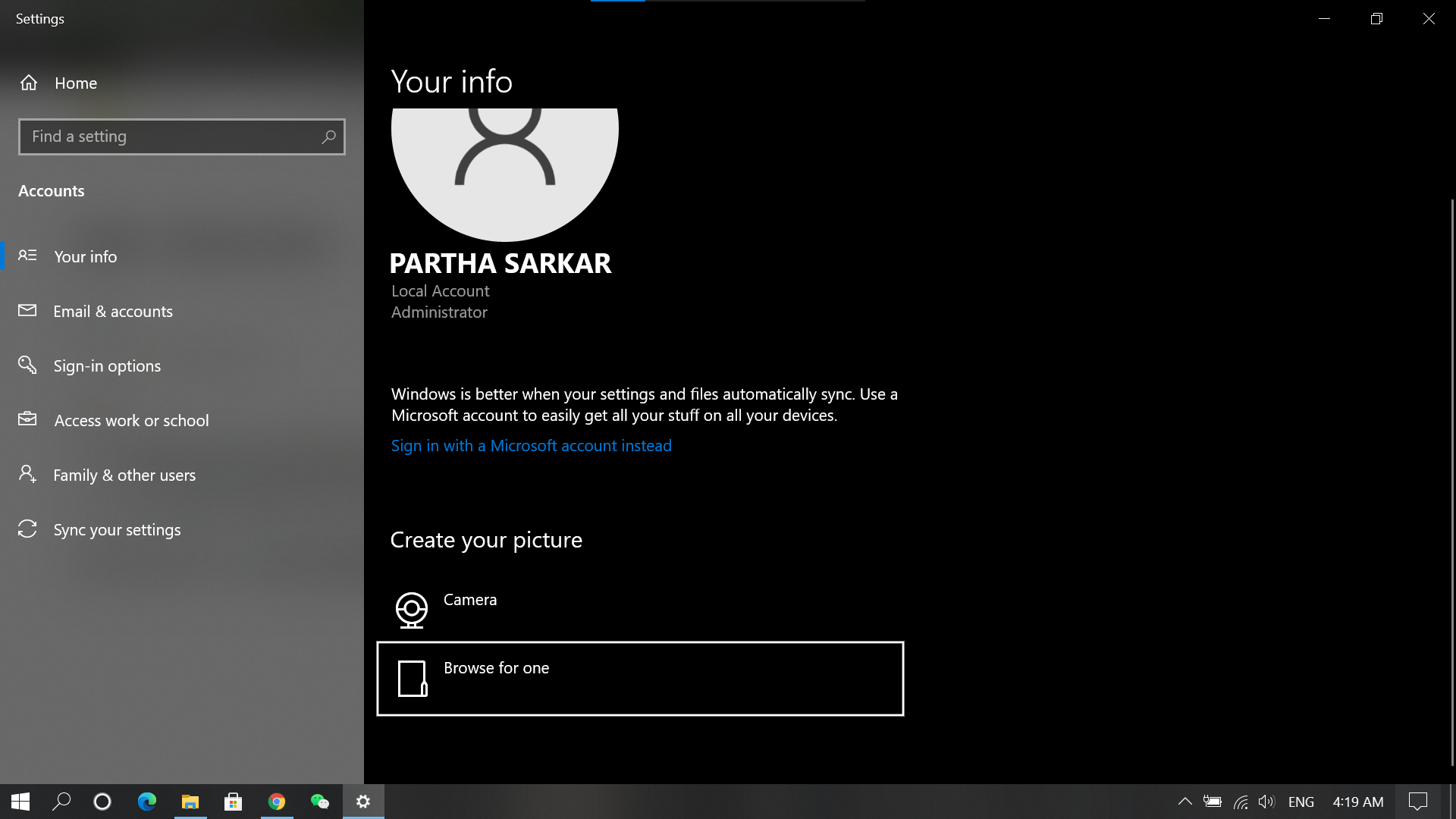Open the network status flyout
Viewport: 1456px width, 819px height.
coord(1240,802)
